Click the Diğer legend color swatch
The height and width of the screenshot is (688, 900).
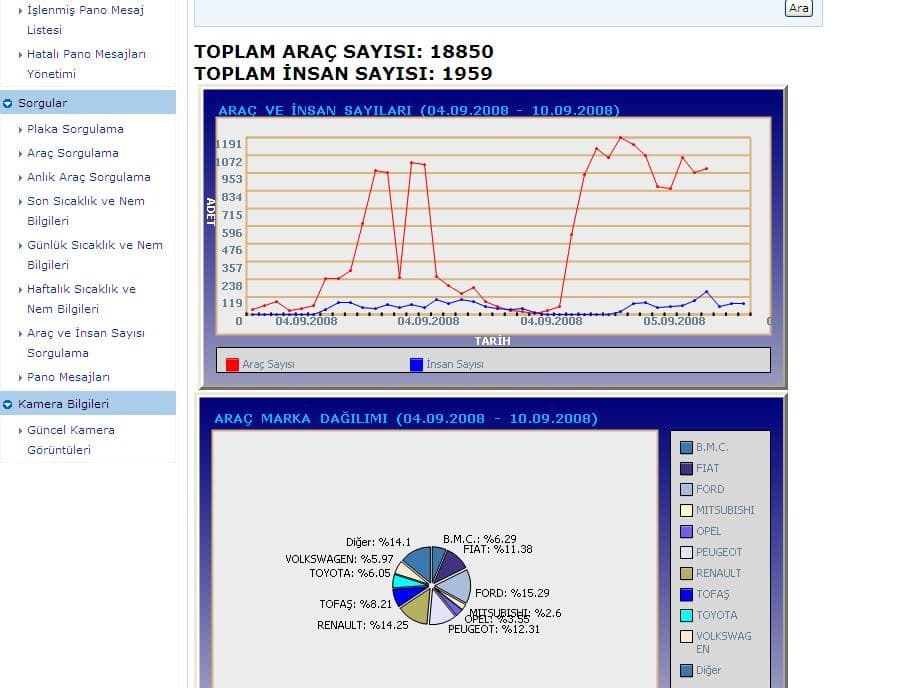[x=686, y=670]
